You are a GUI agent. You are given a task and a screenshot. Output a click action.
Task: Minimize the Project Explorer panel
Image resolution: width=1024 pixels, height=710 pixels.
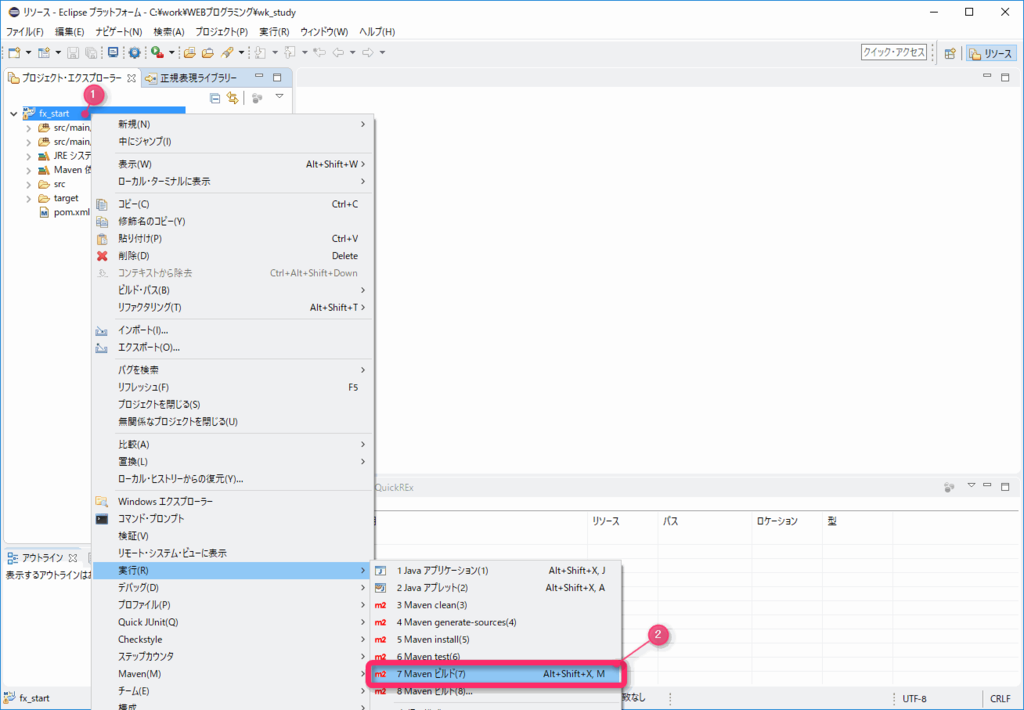pyautogui.click(x=259, y=76)
